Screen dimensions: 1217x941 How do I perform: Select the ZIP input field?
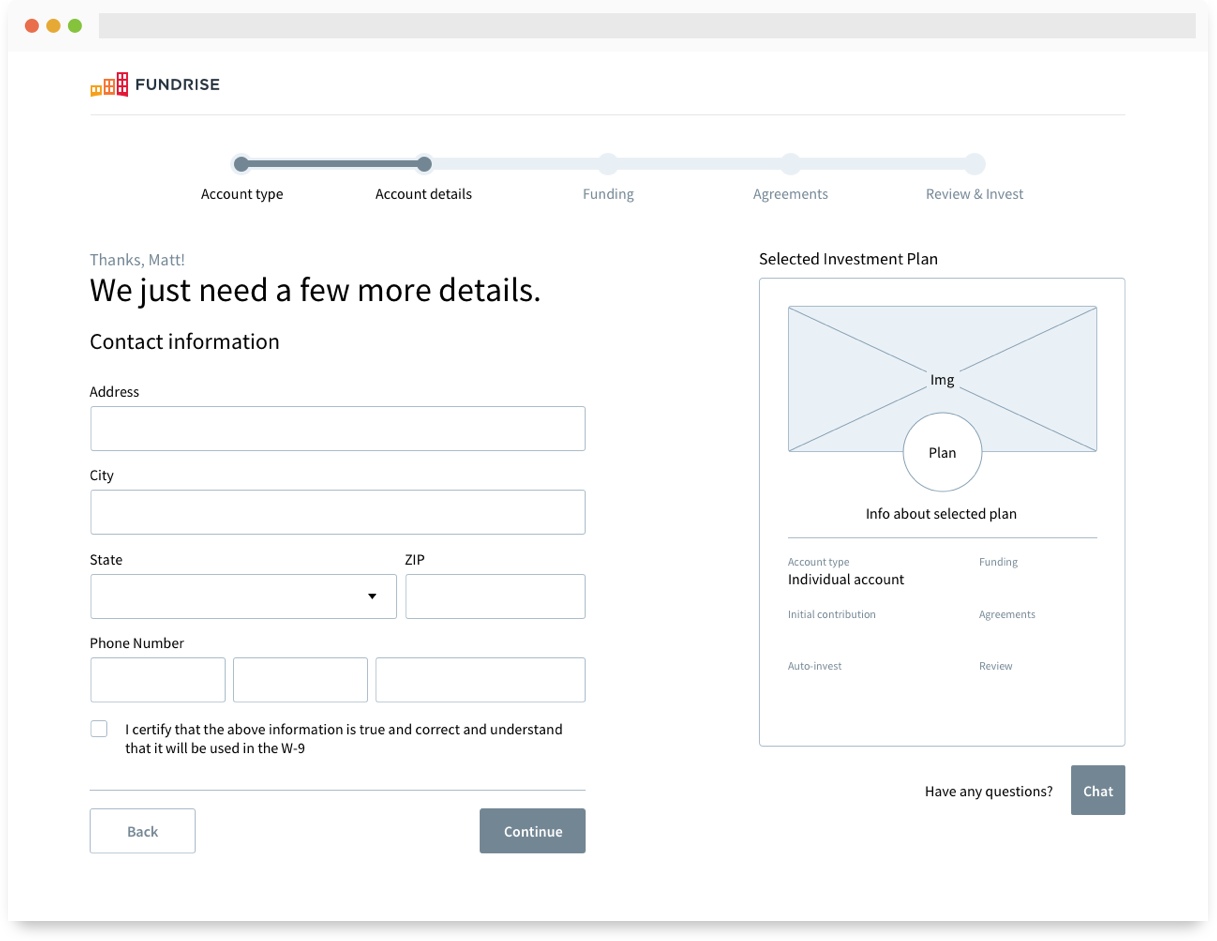(495, 597)
